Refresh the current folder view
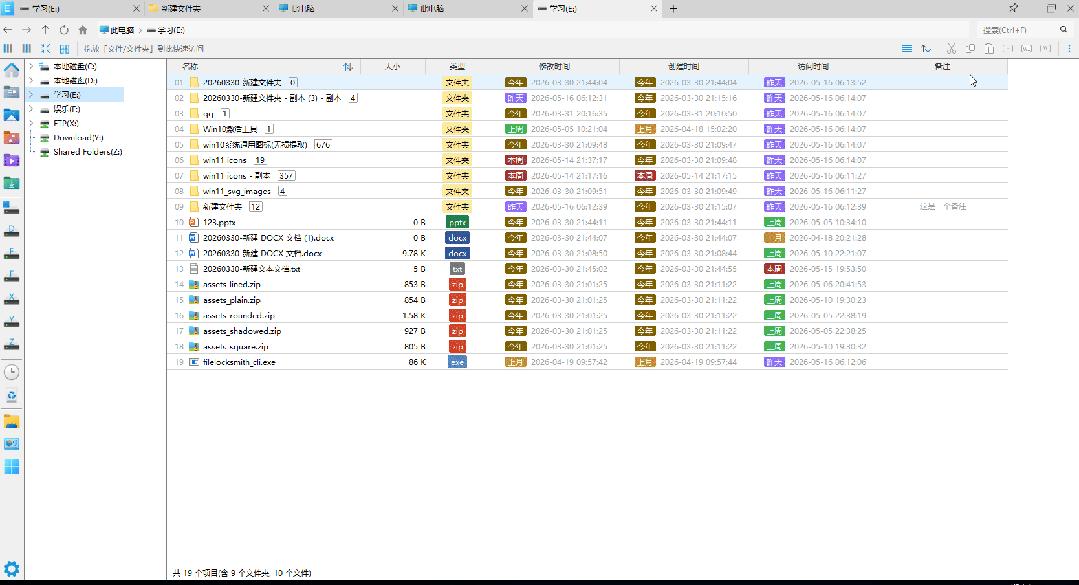1079x585 pixels. [64, 30]
